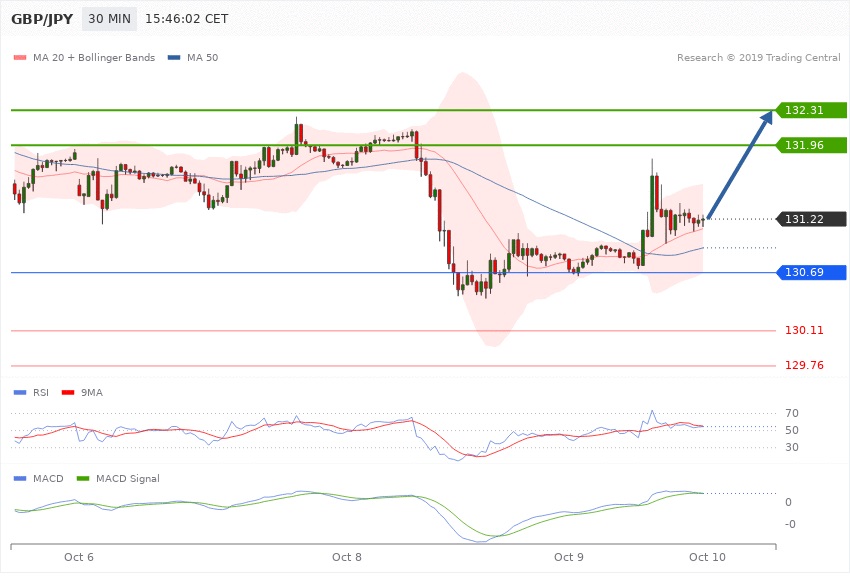
Task: Click the 131.22 current price tag
Action: pos(810,219)
